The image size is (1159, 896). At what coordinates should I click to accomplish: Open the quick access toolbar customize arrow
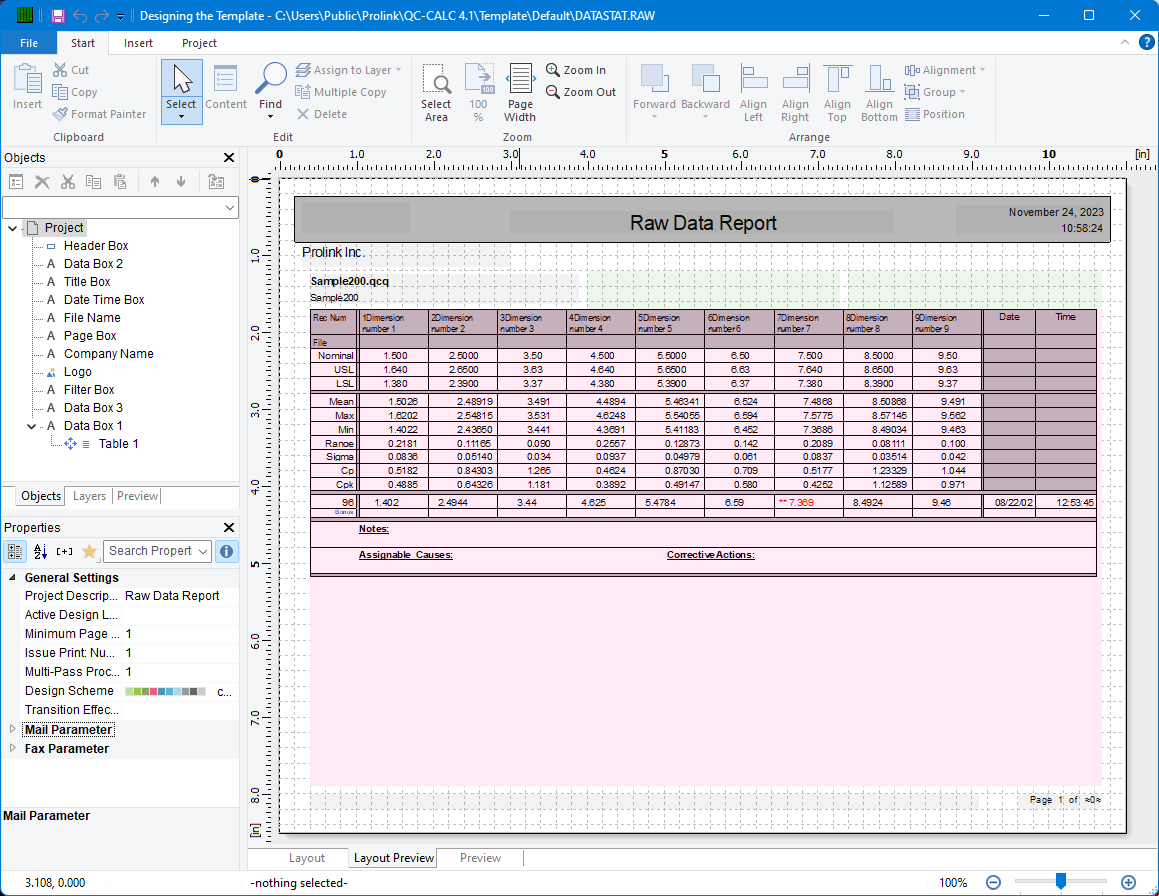[120, 16]
